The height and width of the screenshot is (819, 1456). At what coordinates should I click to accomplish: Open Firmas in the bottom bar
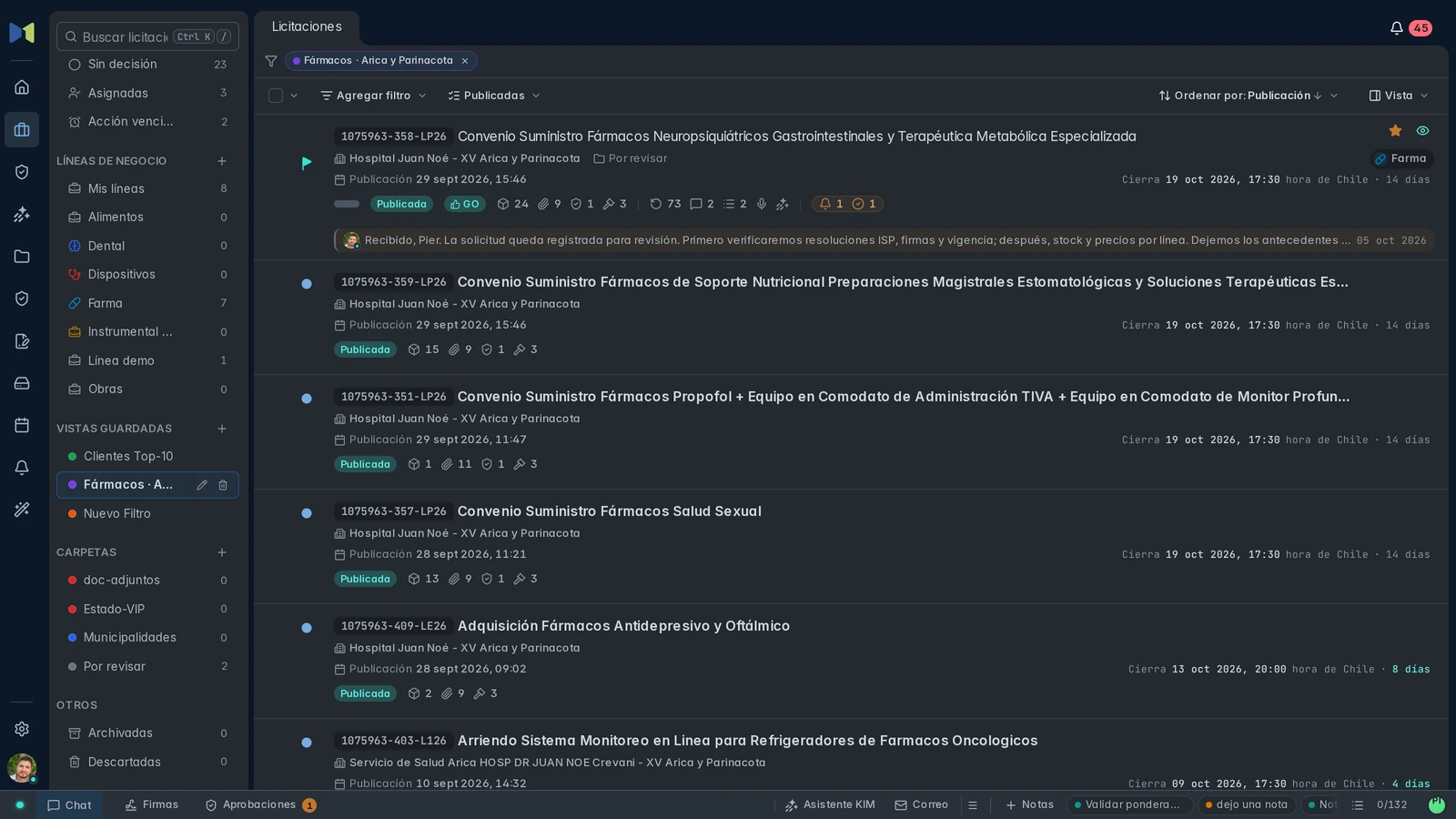(x=152, y=805)
